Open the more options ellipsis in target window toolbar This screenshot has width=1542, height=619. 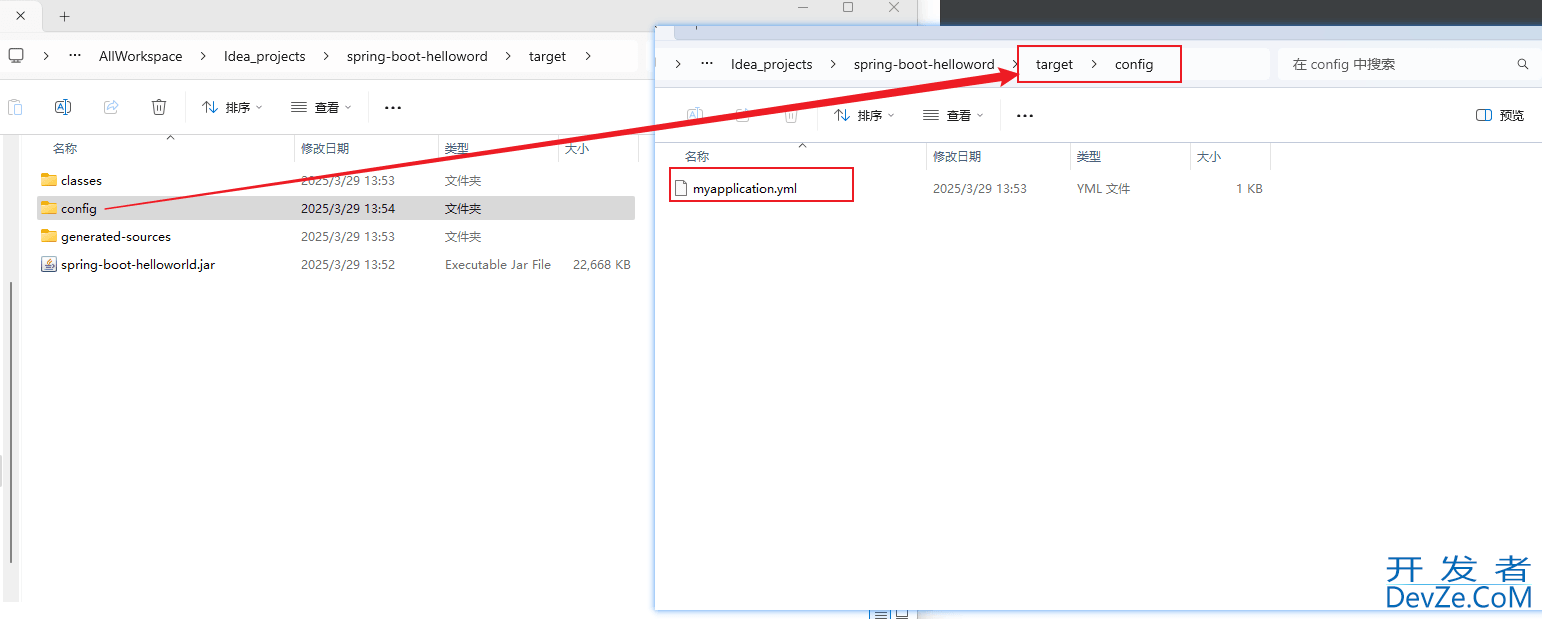[393, 107]
